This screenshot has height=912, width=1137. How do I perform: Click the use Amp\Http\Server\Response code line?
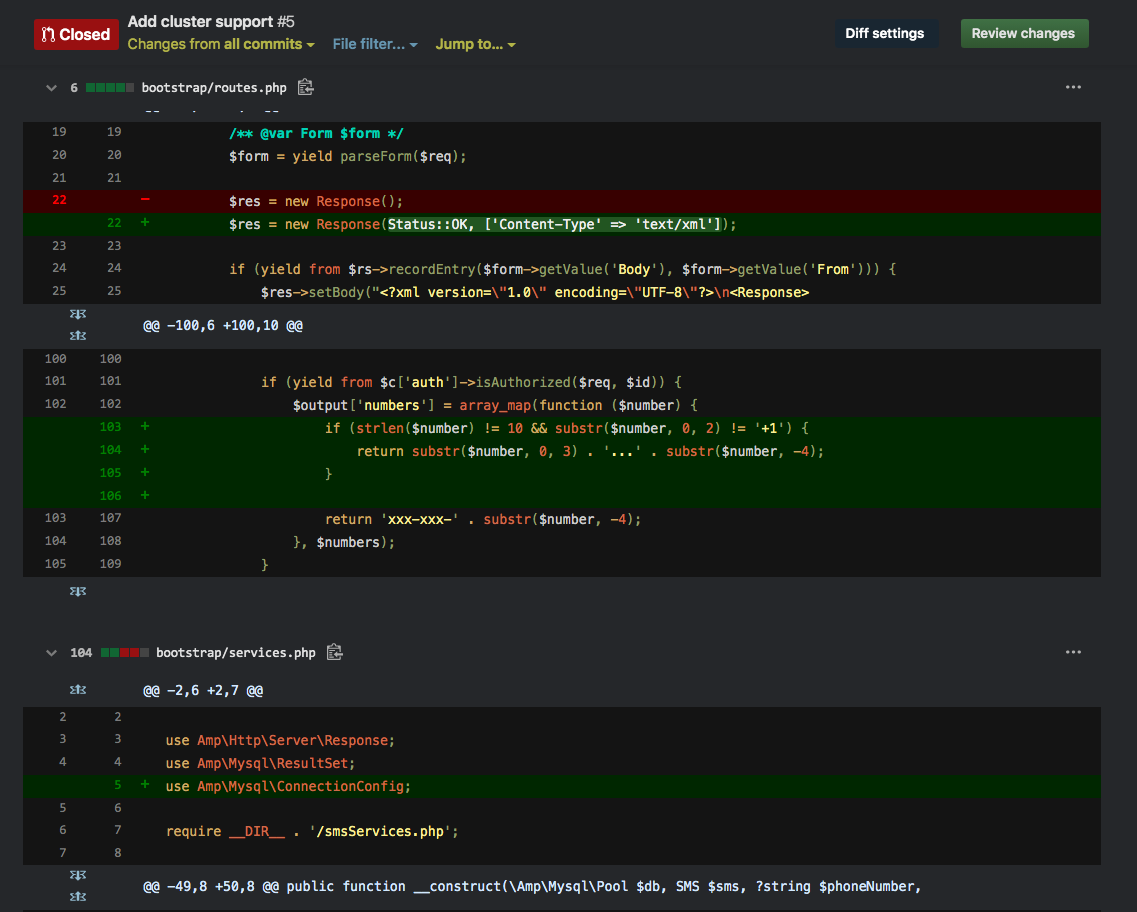280,740
